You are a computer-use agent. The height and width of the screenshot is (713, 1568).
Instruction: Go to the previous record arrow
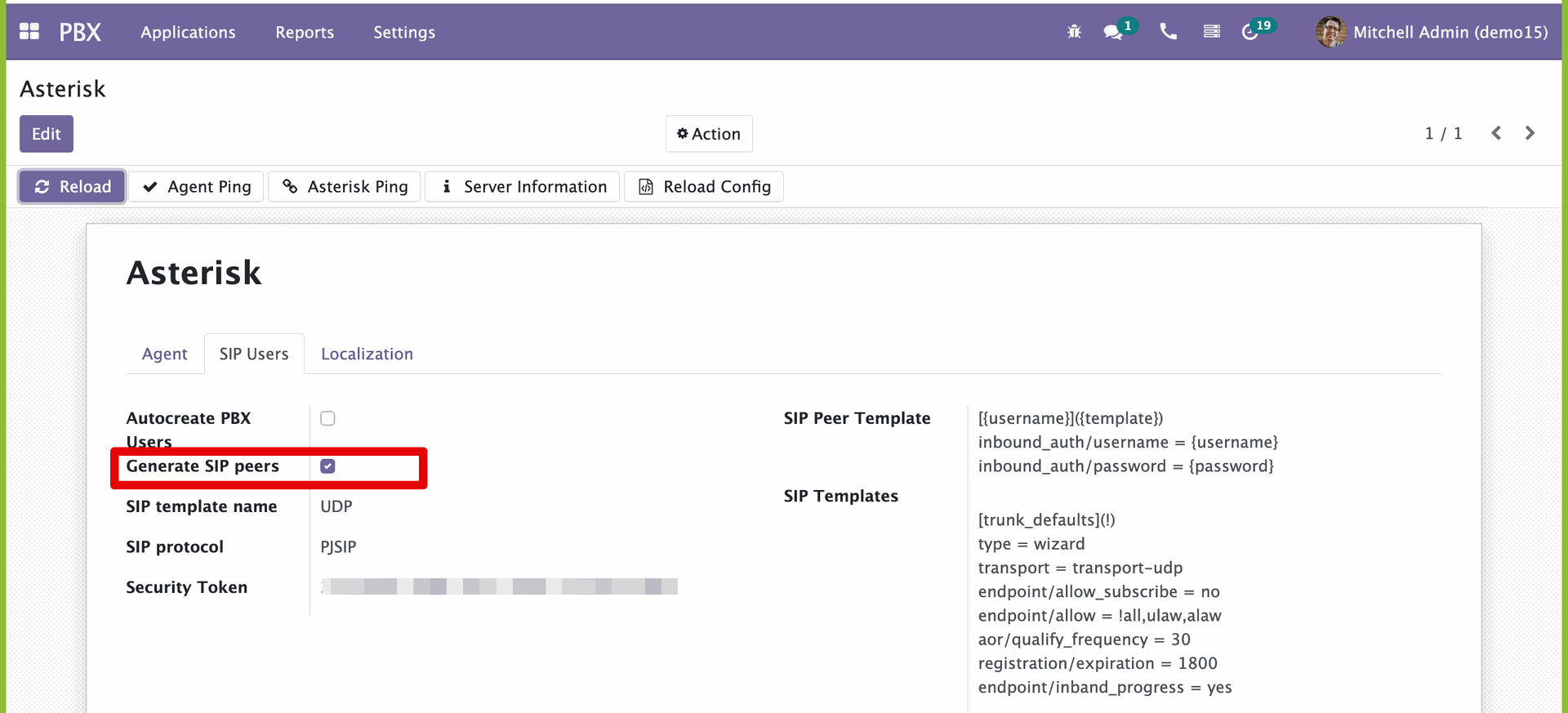1496,133
